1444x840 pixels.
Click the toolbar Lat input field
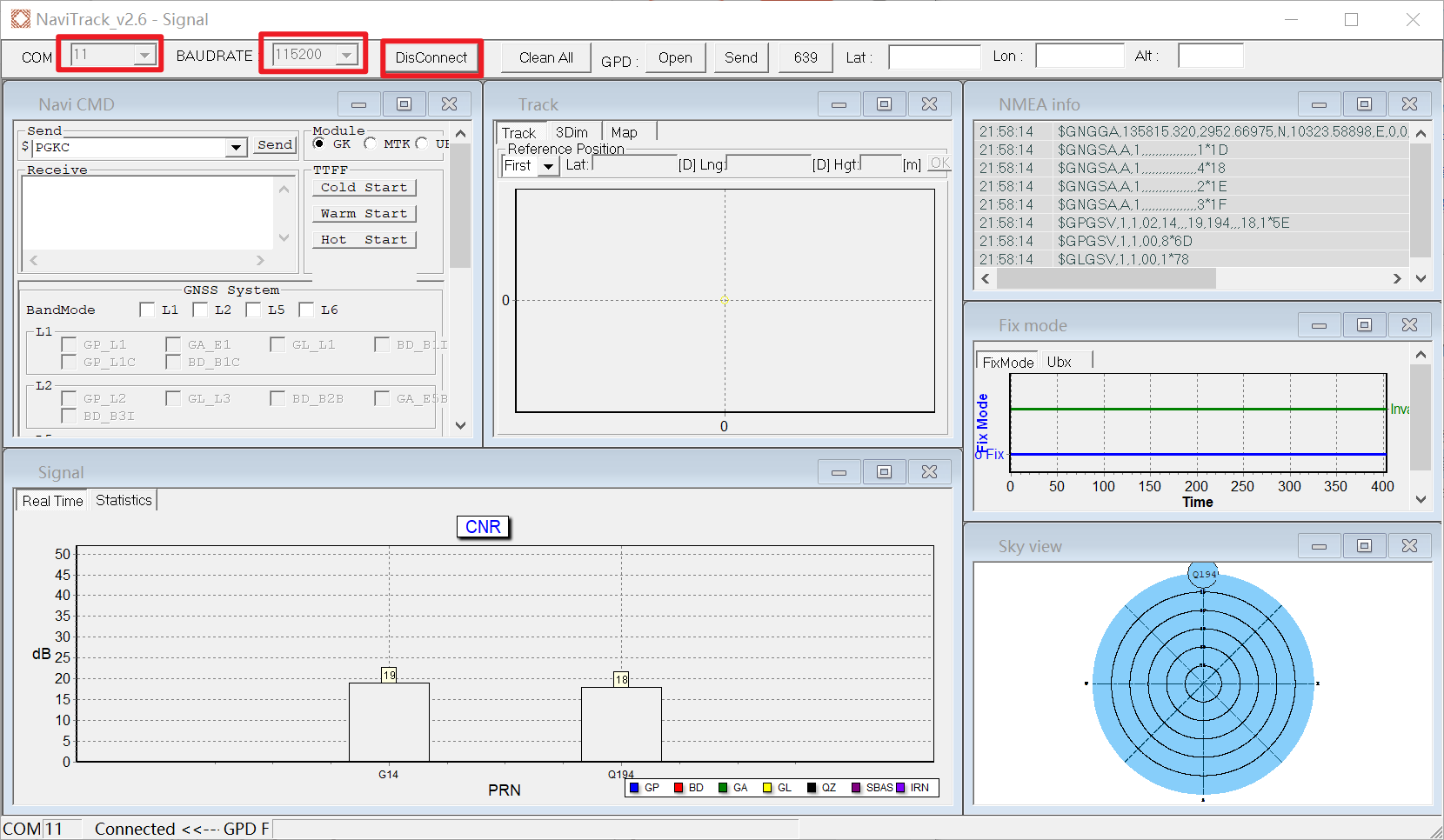point(935,57)
